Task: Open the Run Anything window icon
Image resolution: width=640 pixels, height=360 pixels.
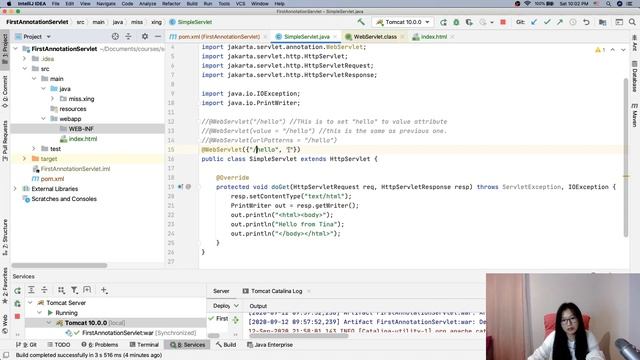Action: [619, 22]
